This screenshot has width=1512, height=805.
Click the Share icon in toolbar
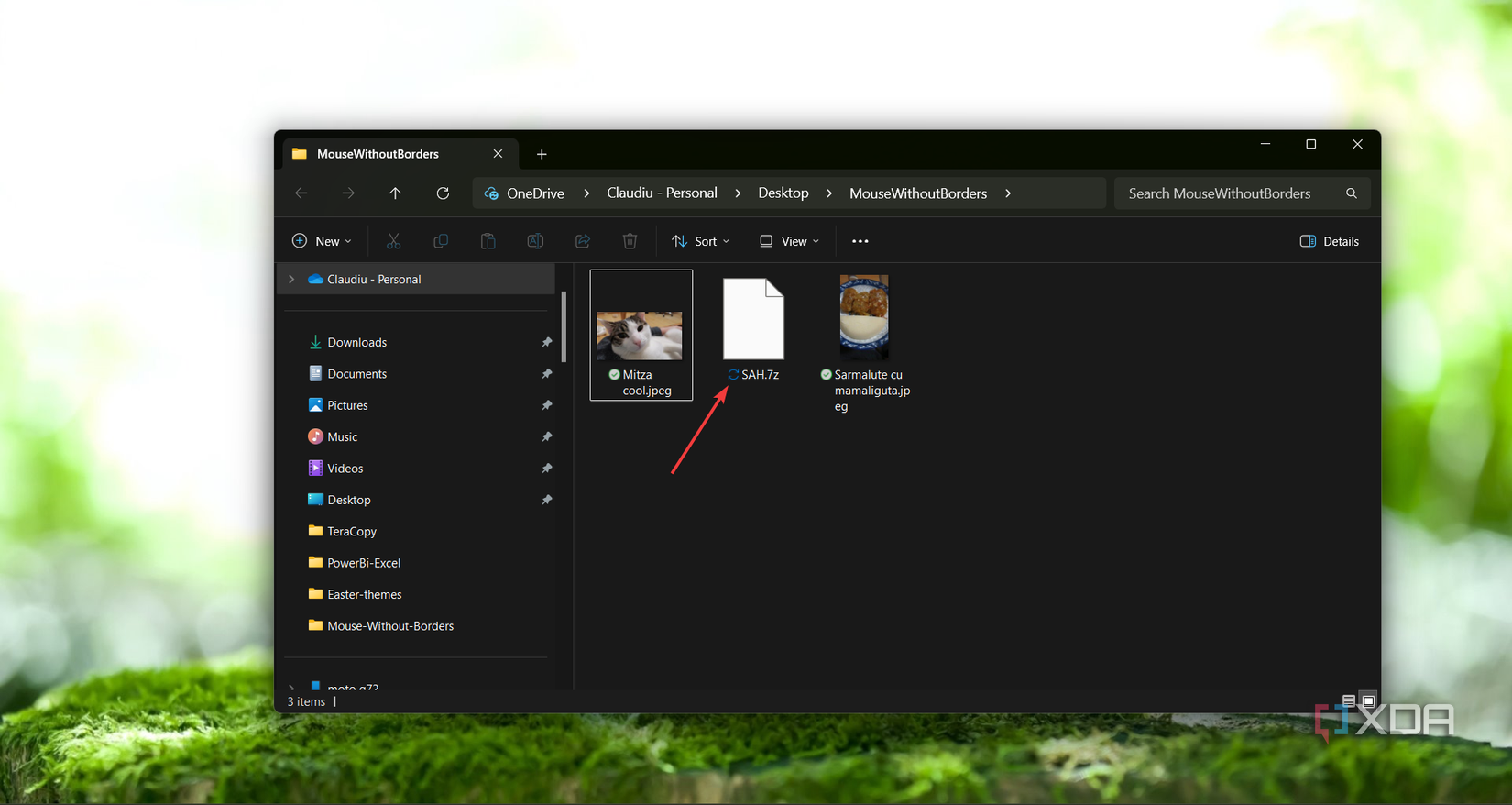583,241
